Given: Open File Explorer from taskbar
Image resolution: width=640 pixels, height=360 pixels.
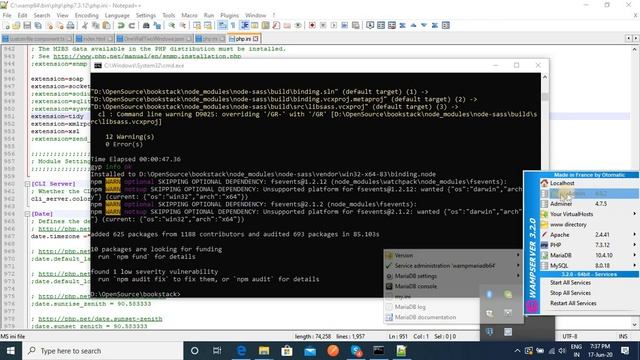Looking at the screenshot, I should (x=264, y=351).
